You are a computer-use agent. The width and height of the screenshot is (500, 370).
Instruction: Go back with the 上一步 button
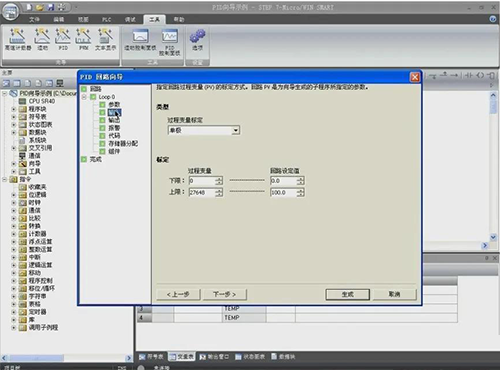pyautogui.click(x=178, y=294)
